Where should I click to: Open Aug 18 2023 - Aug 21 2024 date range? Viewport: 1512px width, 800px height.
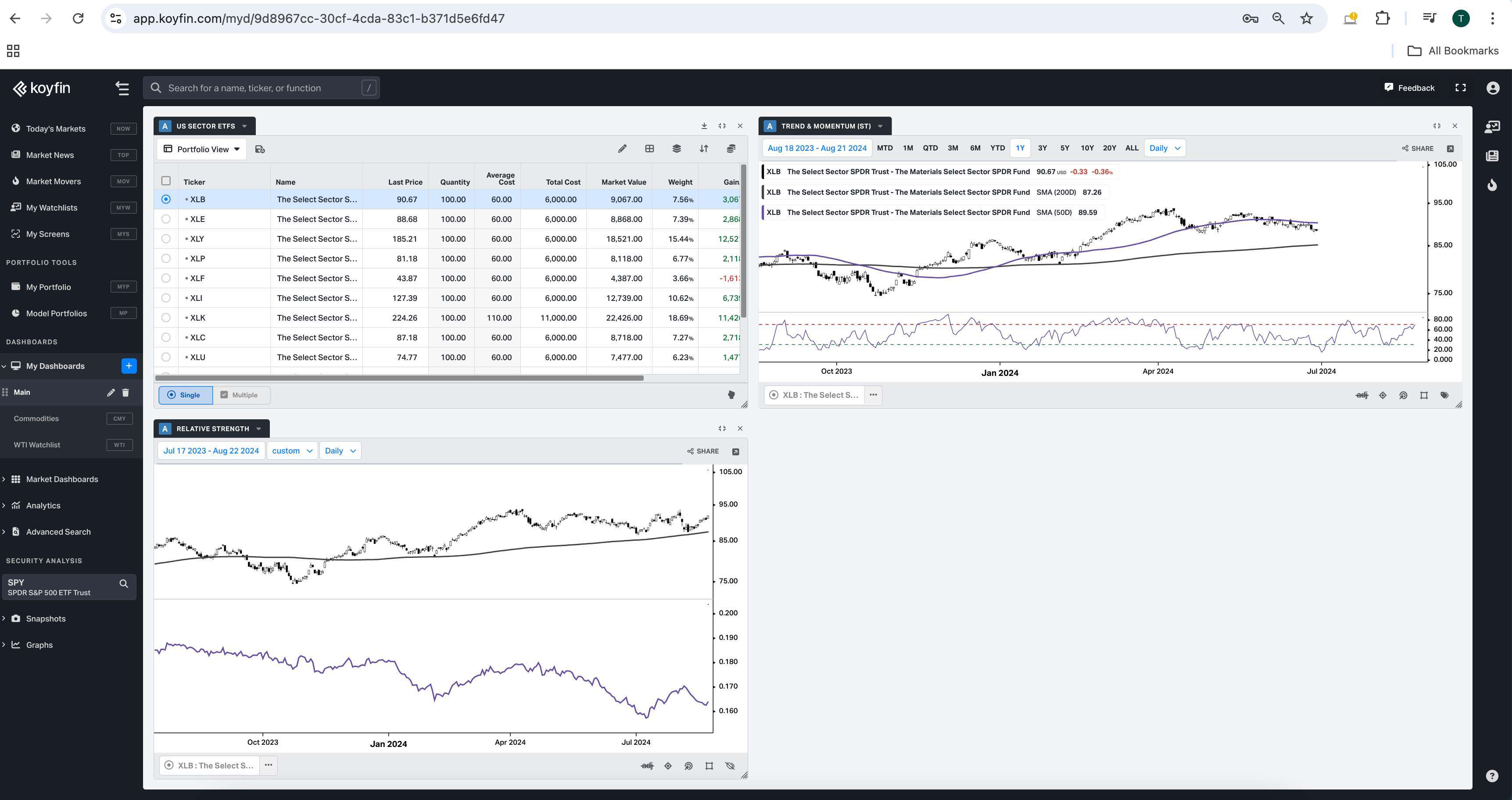coord(817,148)
